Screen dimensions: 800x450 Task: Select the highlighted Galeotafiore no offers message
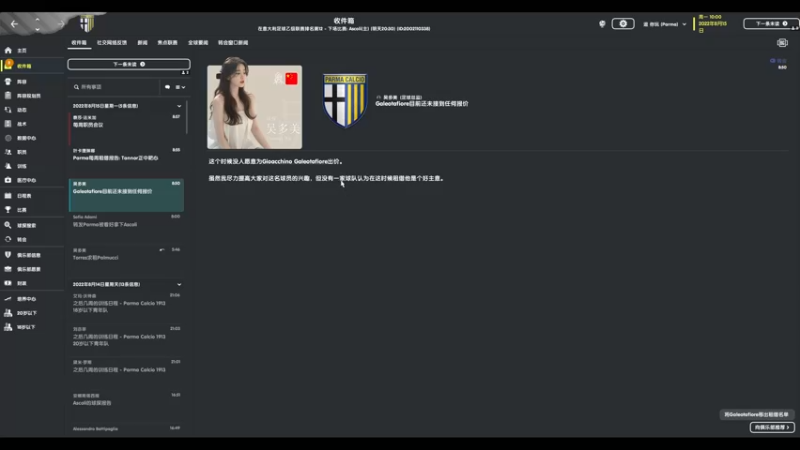(127, 195)
